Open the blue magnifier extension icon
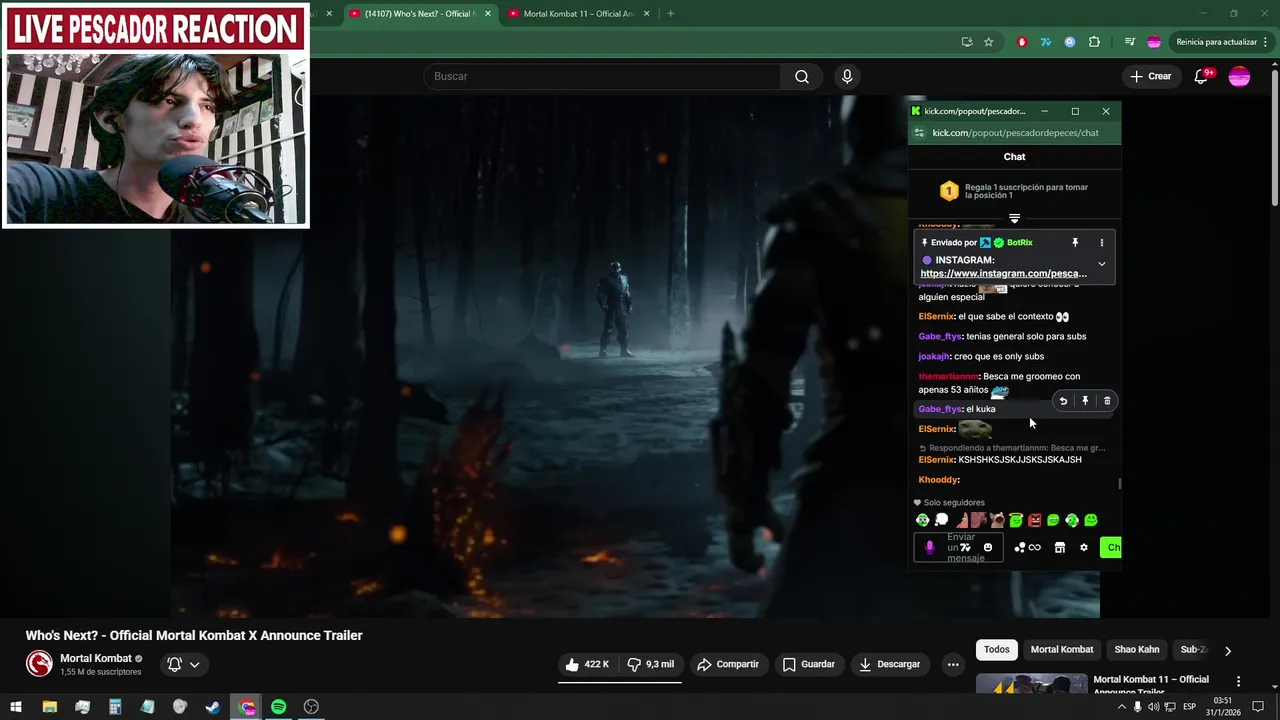The width and height of the screenshot is (1280, 720). point(1070,42)
